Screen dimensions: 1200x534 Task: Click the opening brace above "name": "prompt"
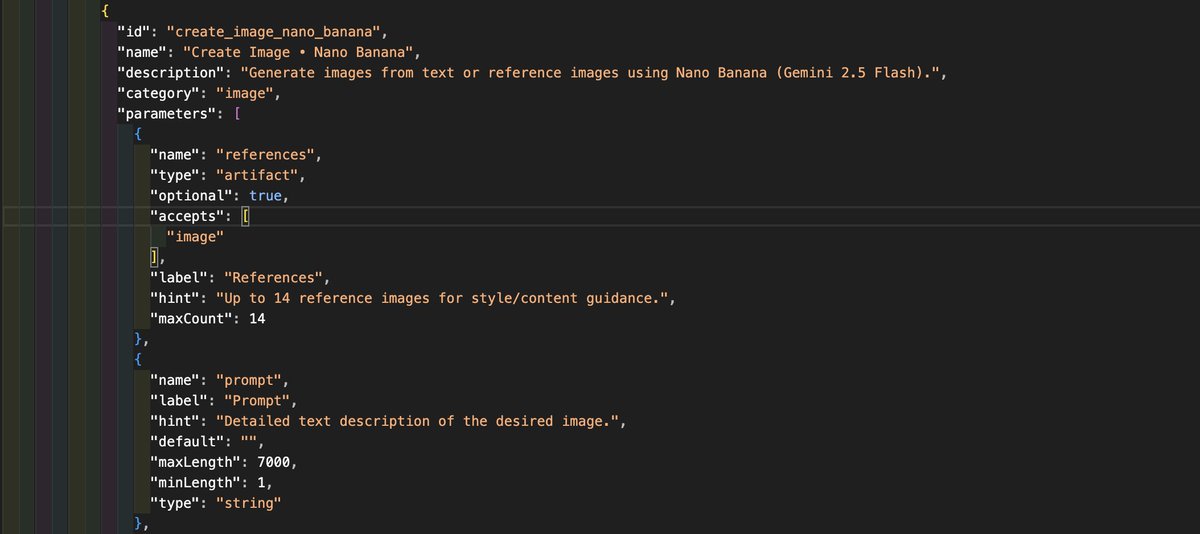pos(138,360)
